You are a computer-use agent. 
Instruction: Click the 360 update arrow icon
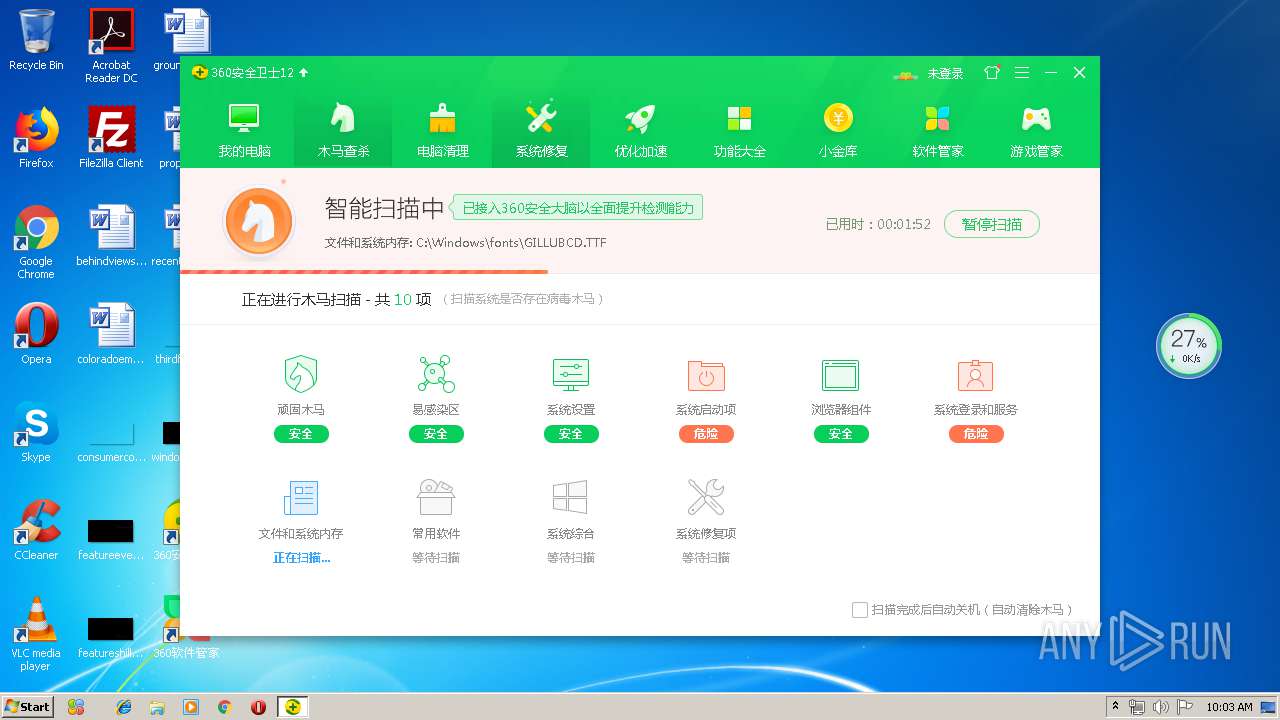coord(304,73)
